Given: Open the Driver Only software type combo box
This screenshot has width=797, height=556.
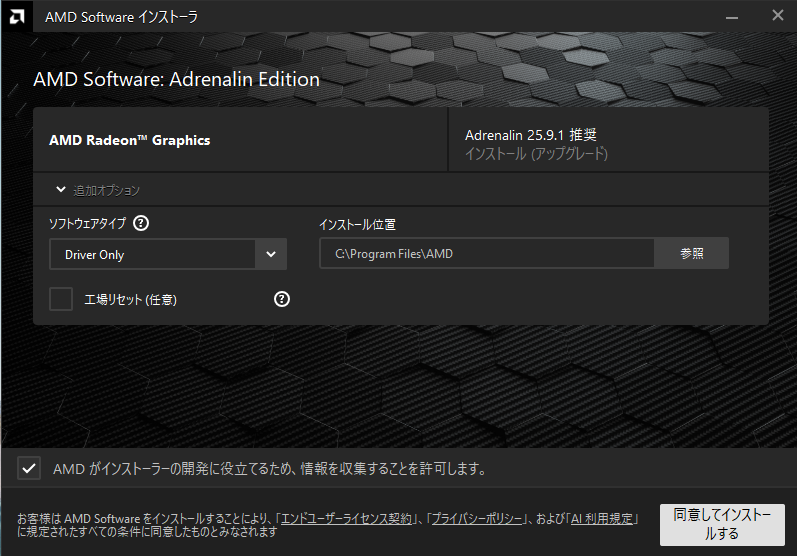Looking at the screenshot, I should (153, 254).
